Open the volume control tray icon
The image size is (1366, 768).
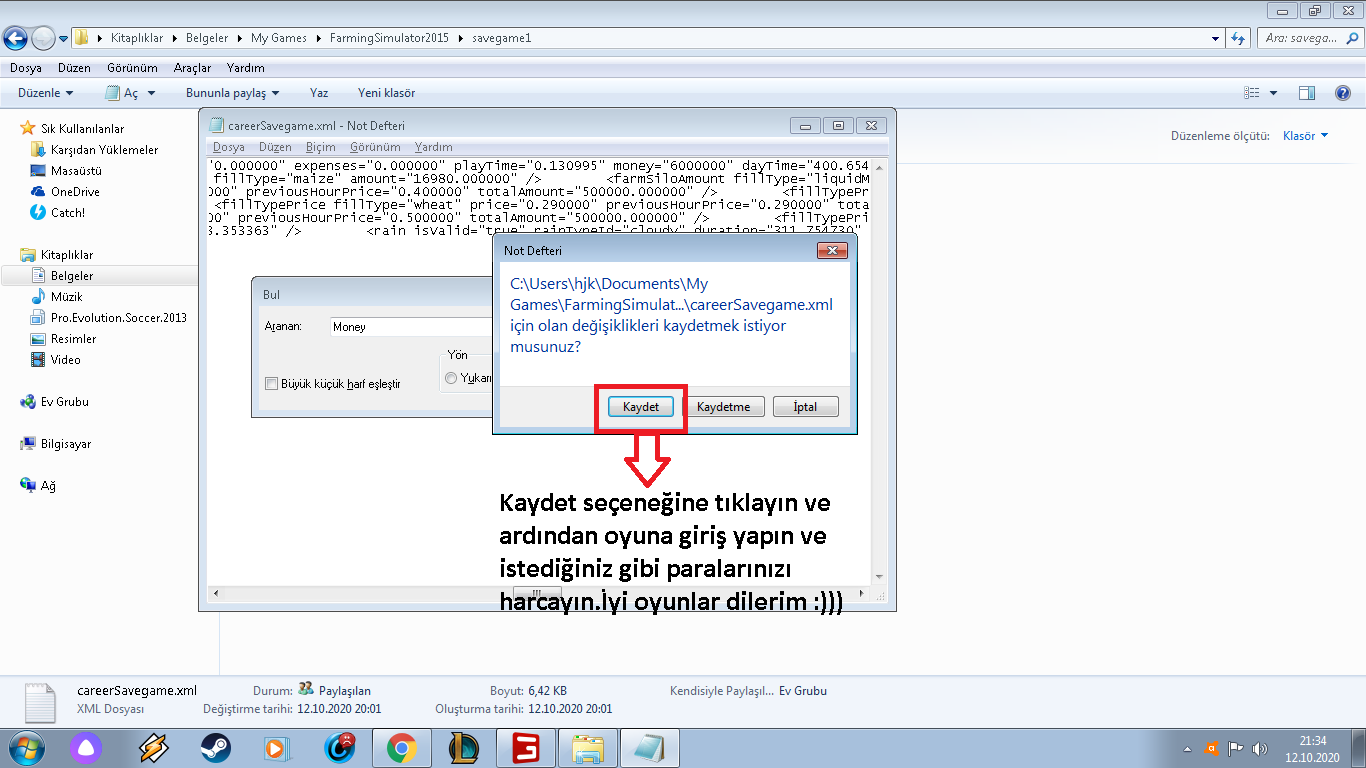(1259, 748)
